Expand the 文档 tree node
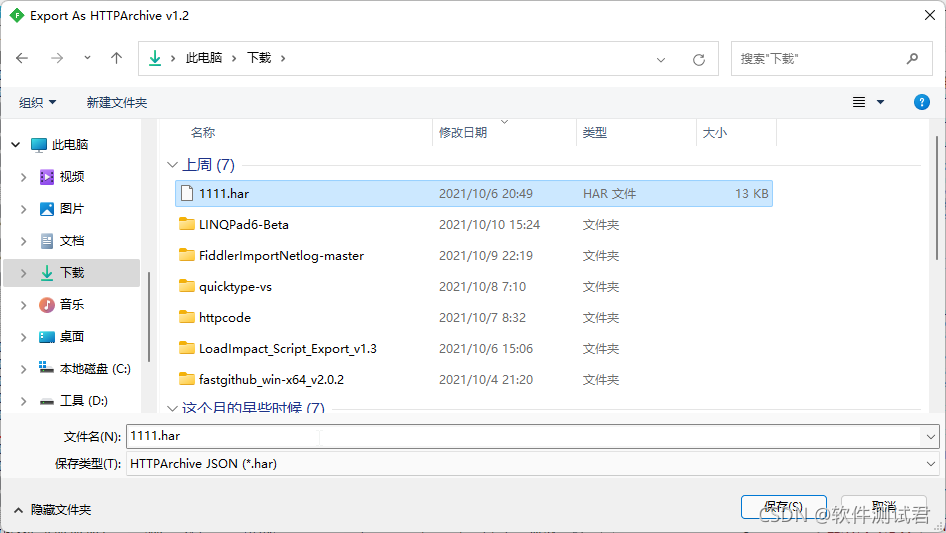The image size is (946, 533). (x=24, y=241)
